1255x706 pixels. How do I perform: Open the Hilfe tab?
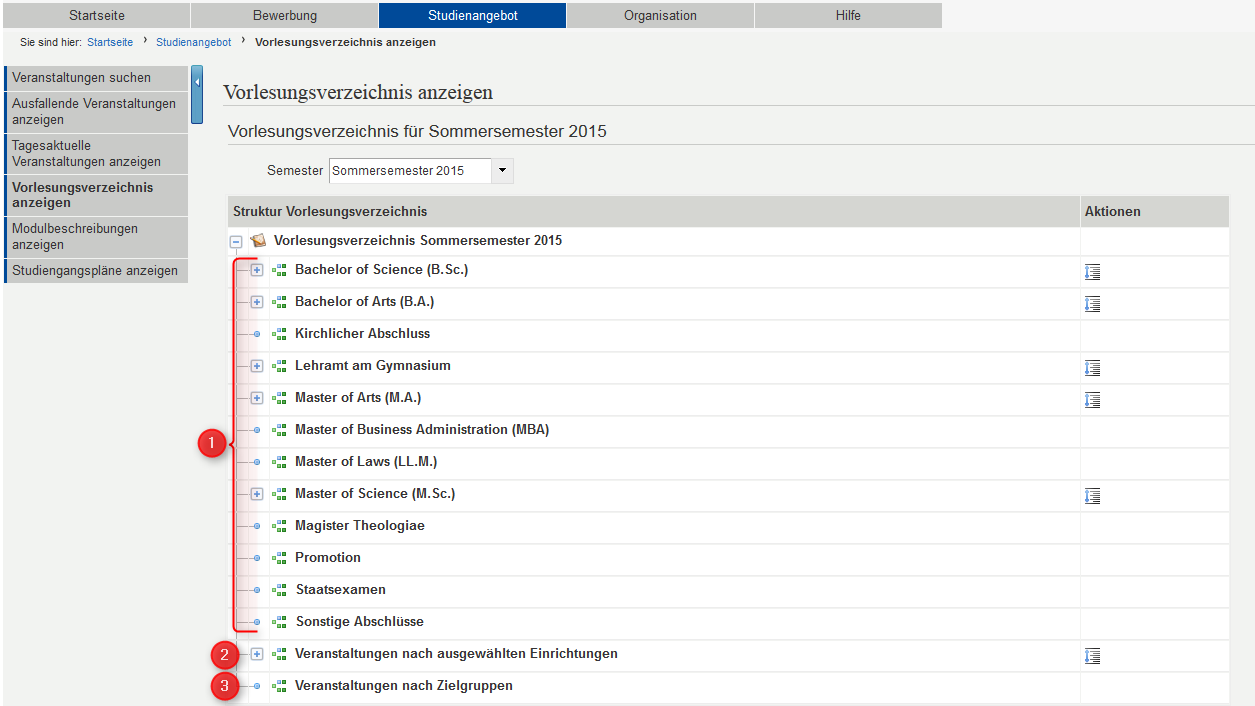(848, 15)
